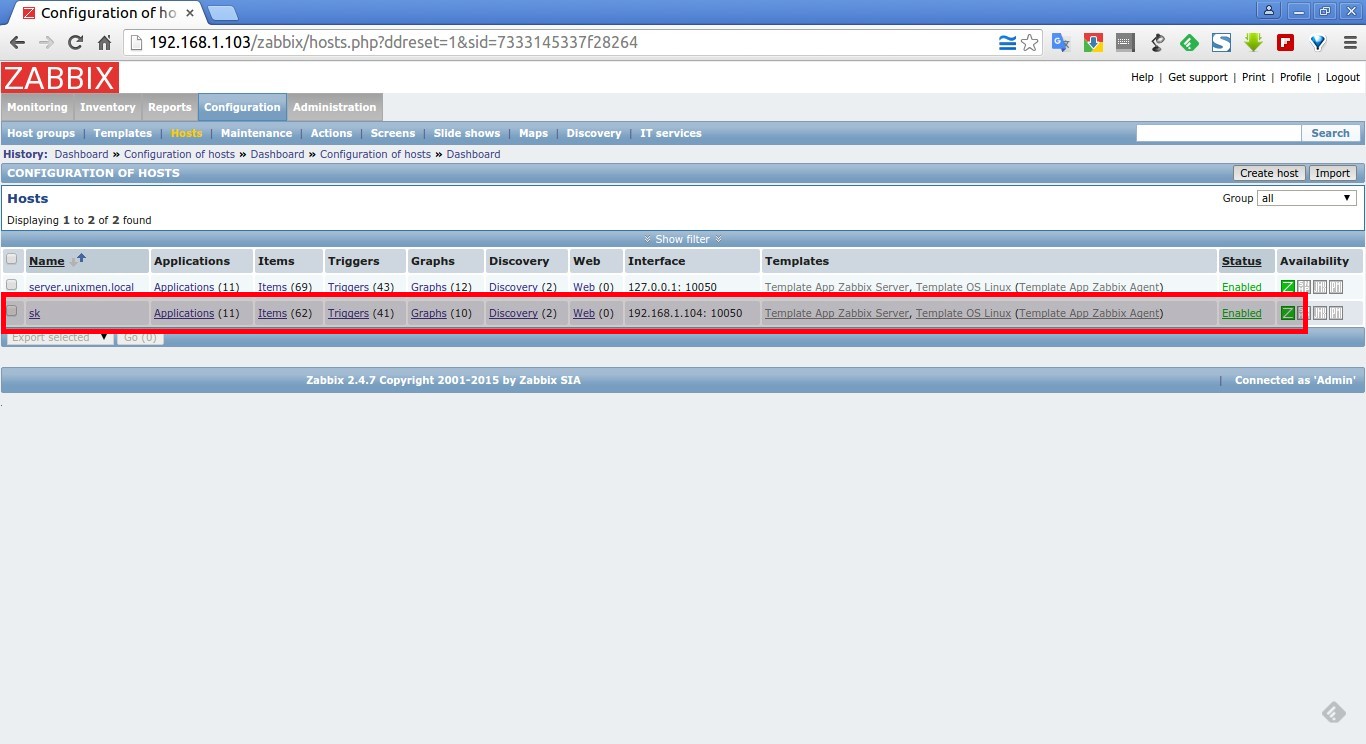Viewport: 1366px width, 744px height.
Task: Check the box for host sk
Action: pos(12,311)
